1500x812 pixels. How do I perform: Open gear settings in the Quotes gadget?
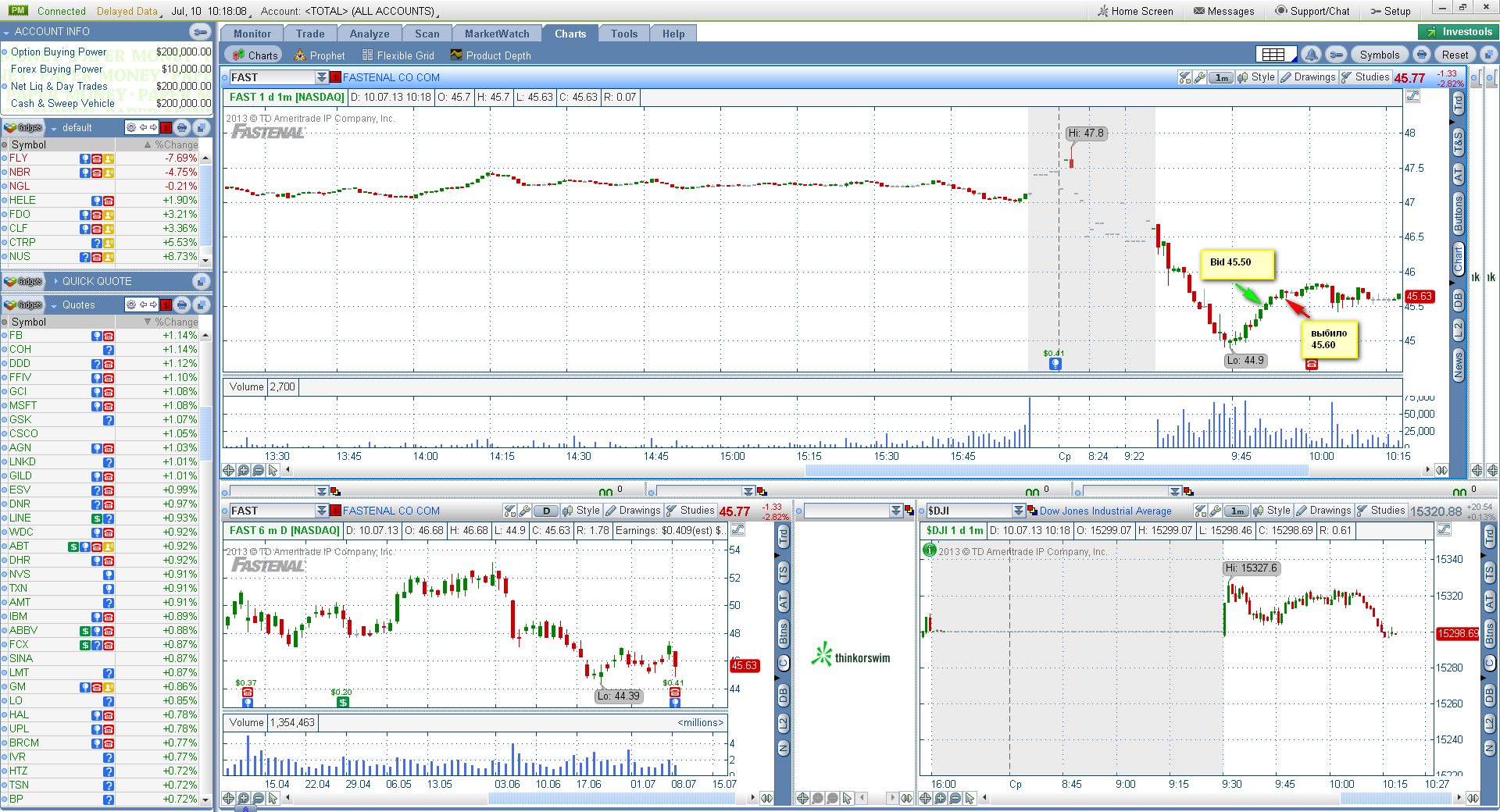click(x=131, y=304)
